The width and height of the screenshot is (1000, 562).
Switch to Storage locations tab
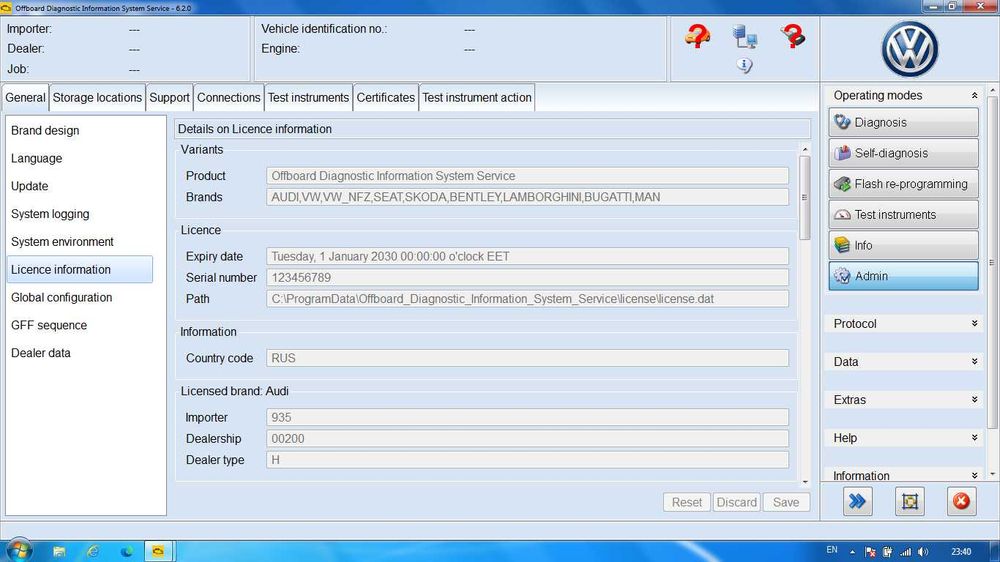click(x=97, y=98)
